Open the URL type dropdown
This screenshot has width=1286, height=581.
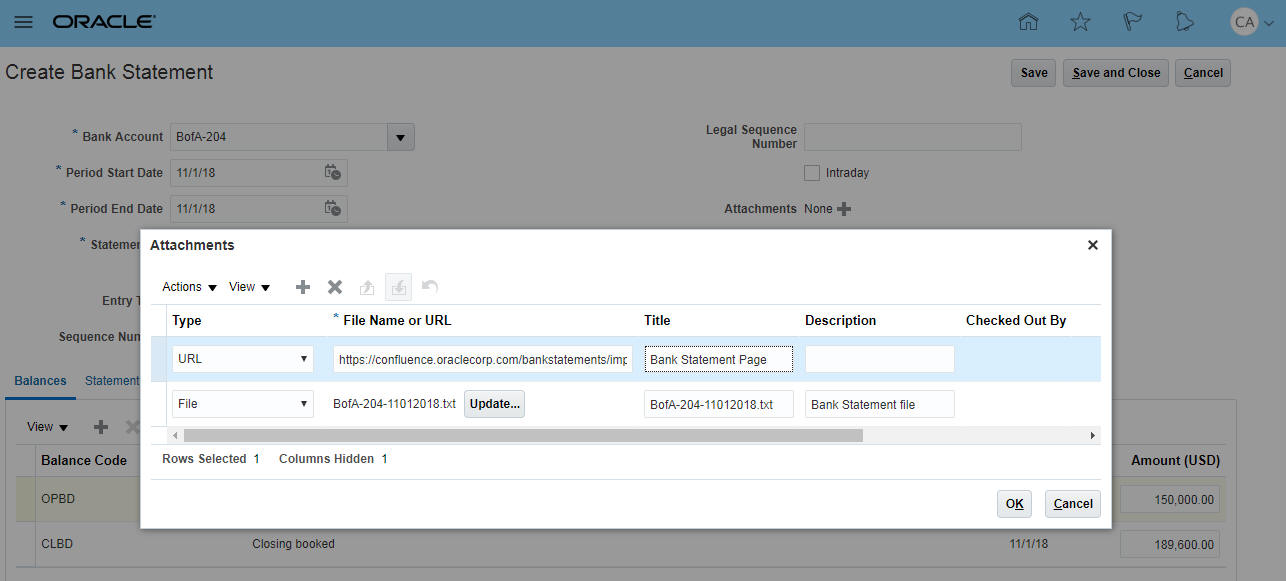click(243, 359)
